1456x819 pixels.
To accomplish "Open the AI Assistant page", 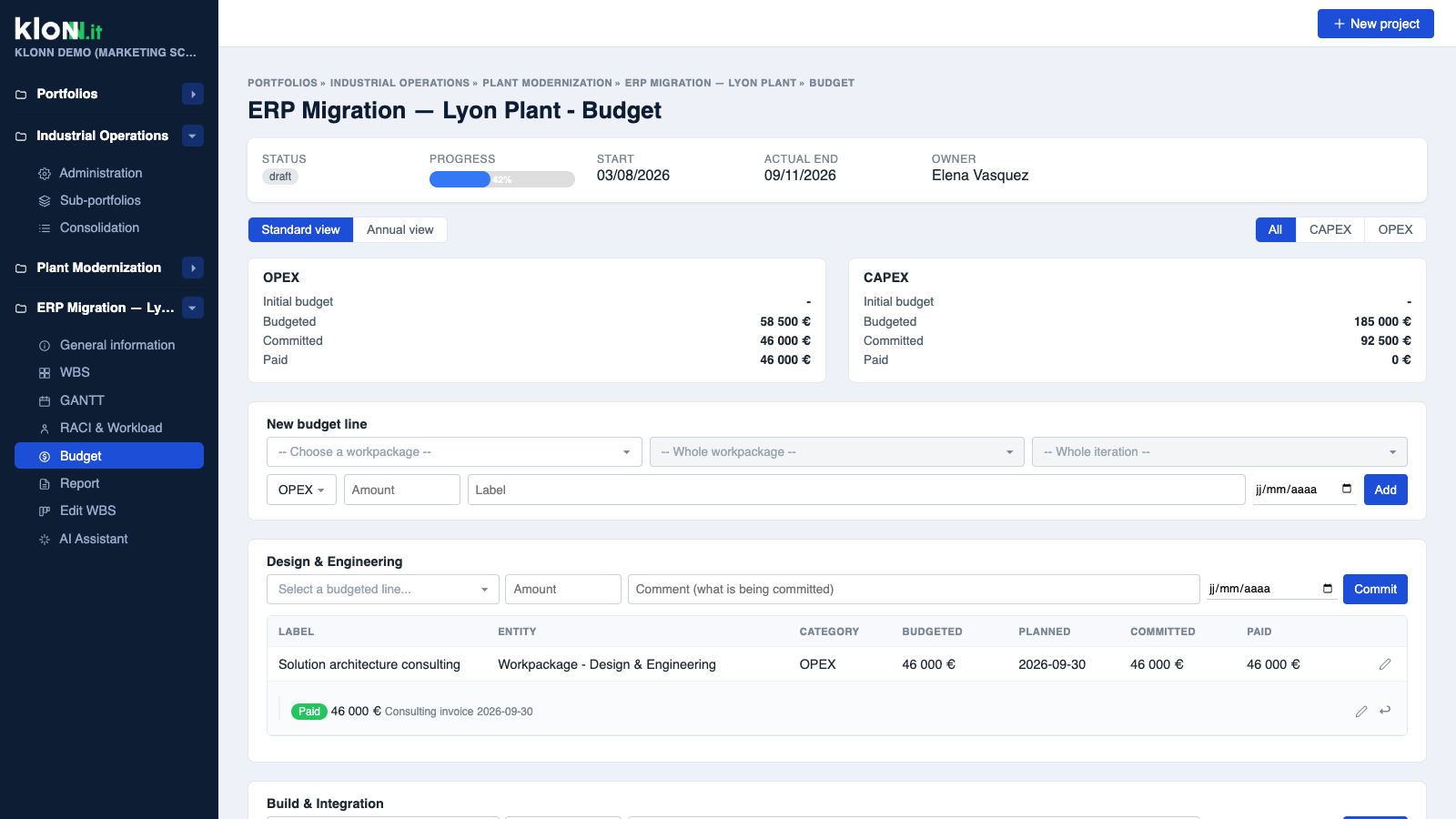I will tap(109, 540).
